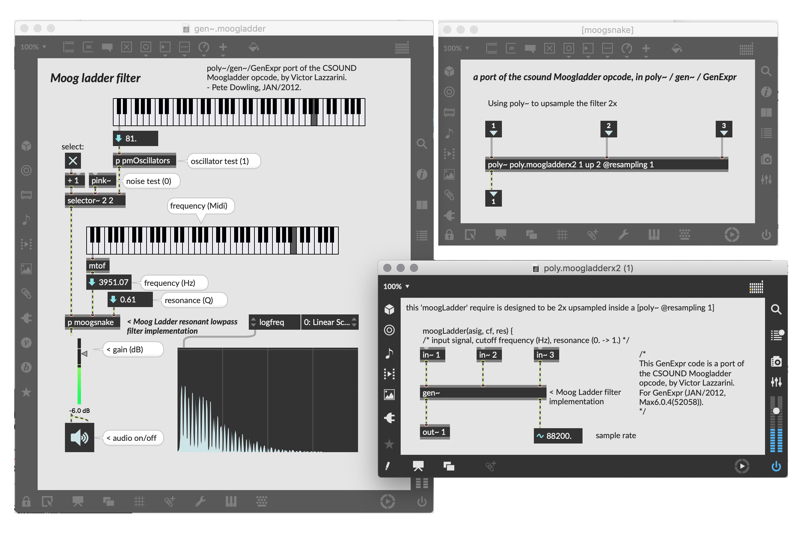The height and width of the screenshot is (533, 800).
Task: Click inlet 3 in the moogsnake window
Action: click(724, 129)
